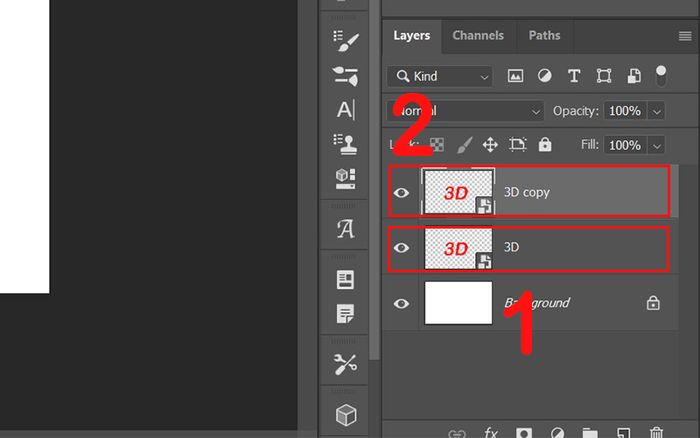This screenshot has width=700, height=438.
Task: Select the Background layer's white thumbnail
Action: (458, 303)
